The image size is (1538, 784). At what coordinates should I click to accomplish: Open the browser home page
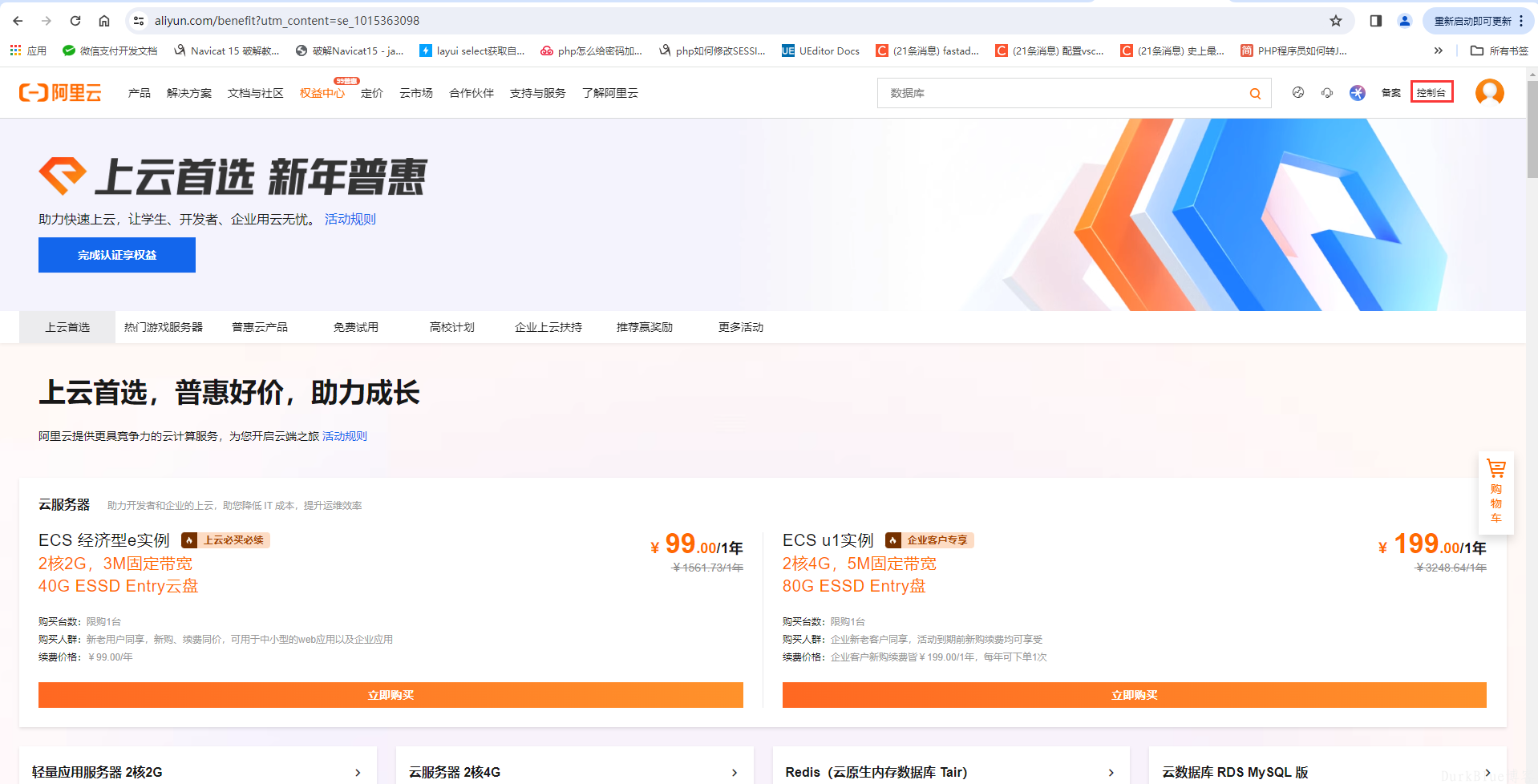104,21
